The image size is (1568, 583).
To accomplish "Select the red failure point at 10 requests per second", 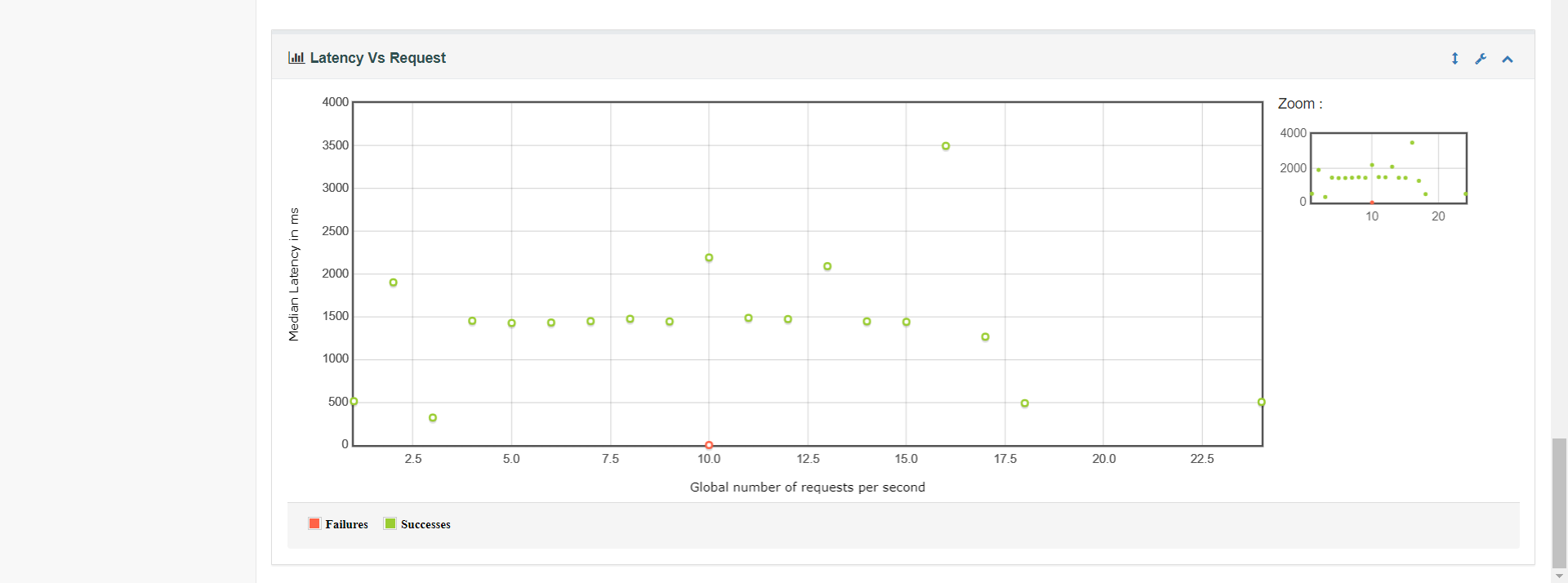I will 708,444.
